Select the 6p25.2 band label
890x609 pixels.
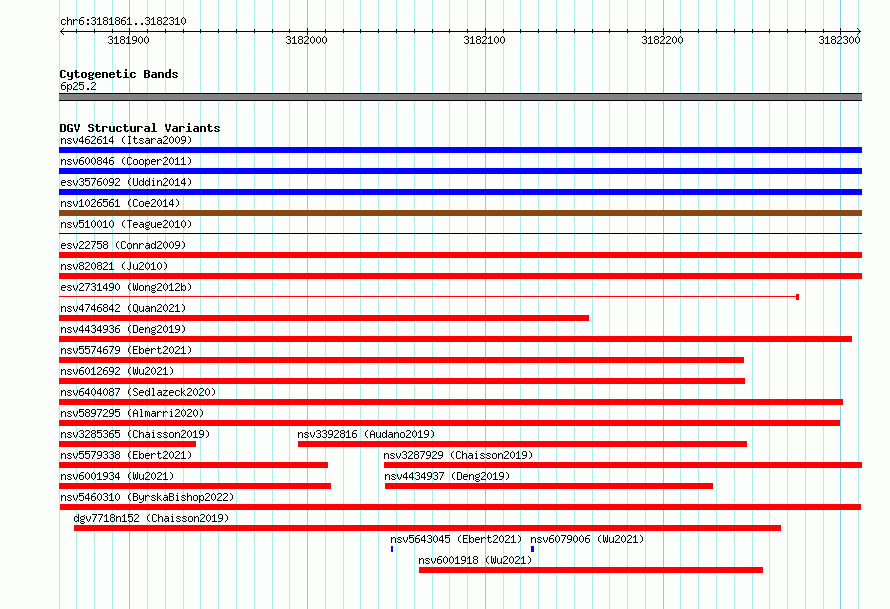coord(78,86)
